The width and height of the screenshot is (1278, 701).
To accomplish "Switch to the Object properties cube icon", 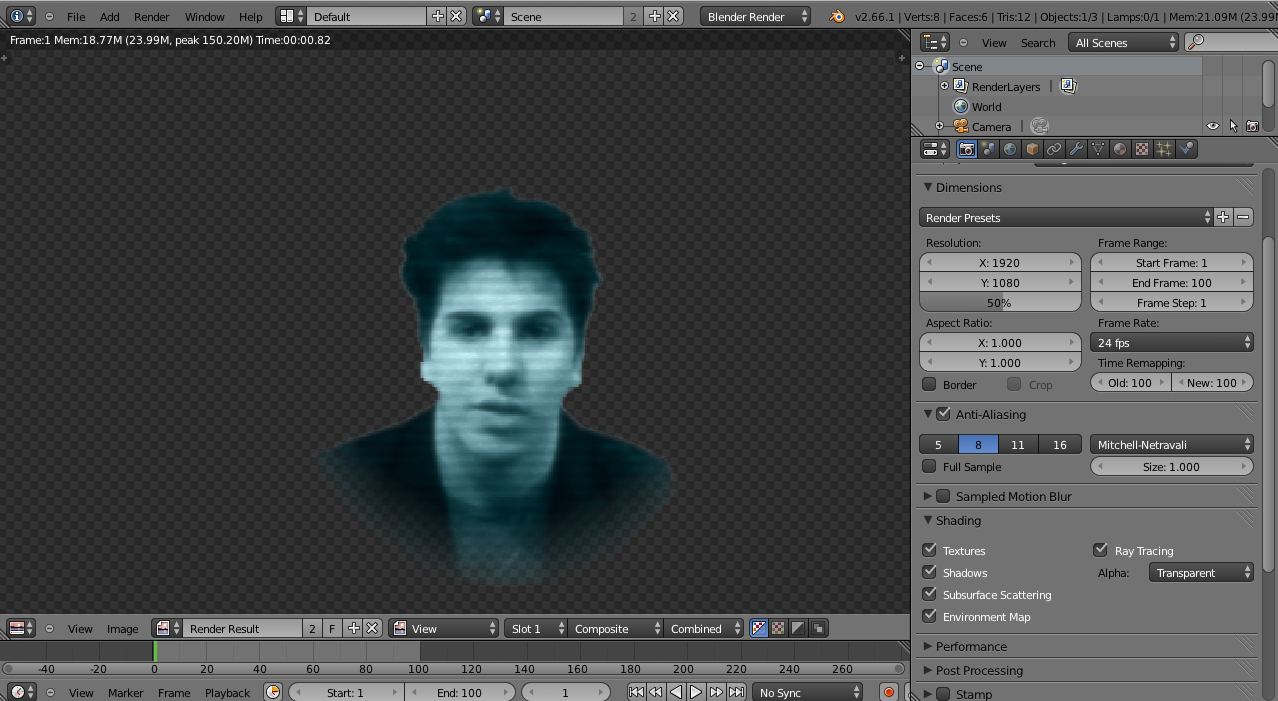I will 1033,149.
